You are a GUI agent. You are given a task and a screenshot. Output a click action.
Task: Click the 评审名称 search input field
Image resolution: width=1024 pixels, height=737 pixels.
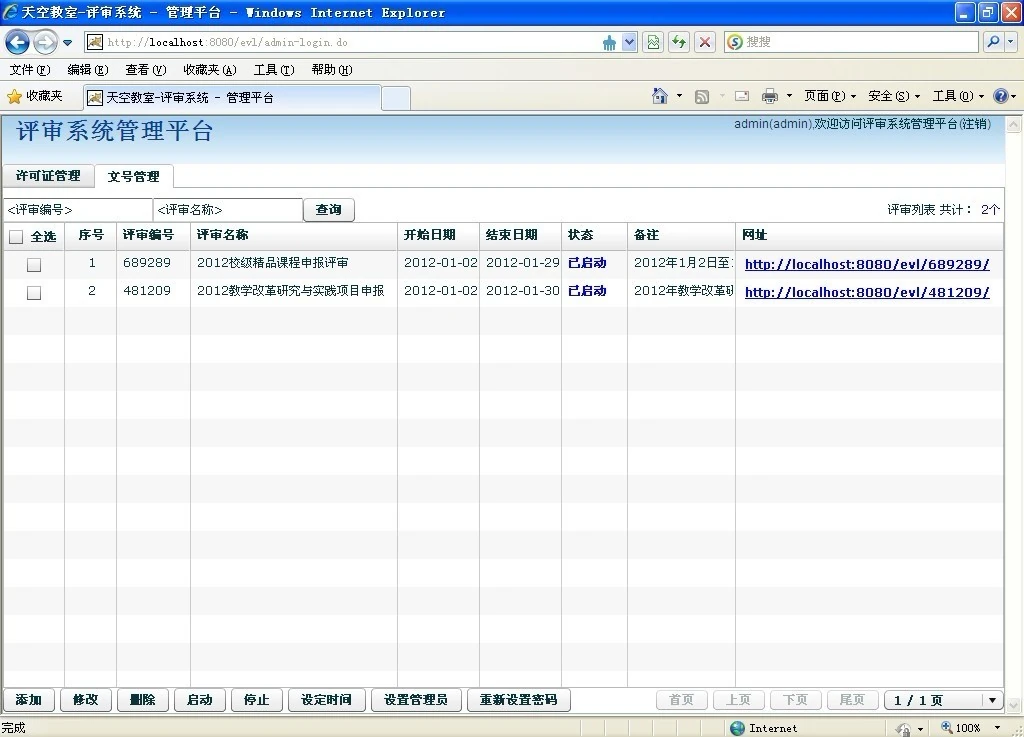(227, 210)
